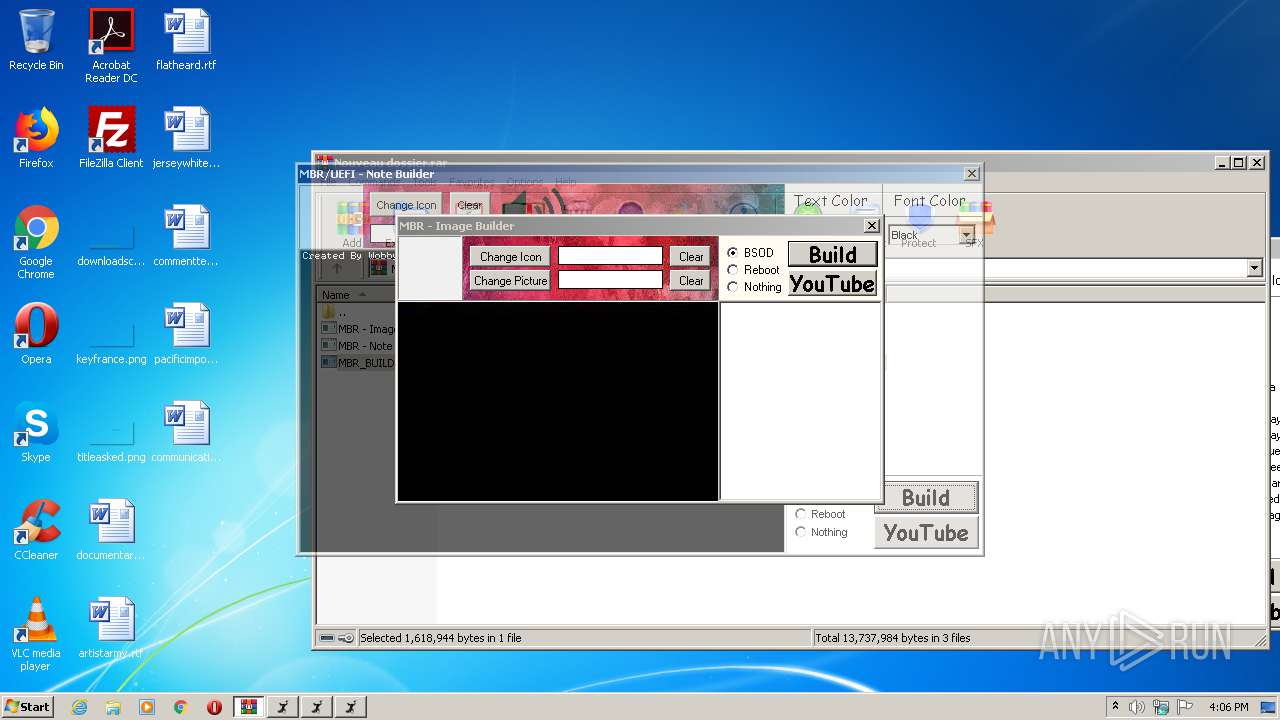Open the YouTube button in Image Builder
Screen dimensions: 1280x720
pos(832,284)
